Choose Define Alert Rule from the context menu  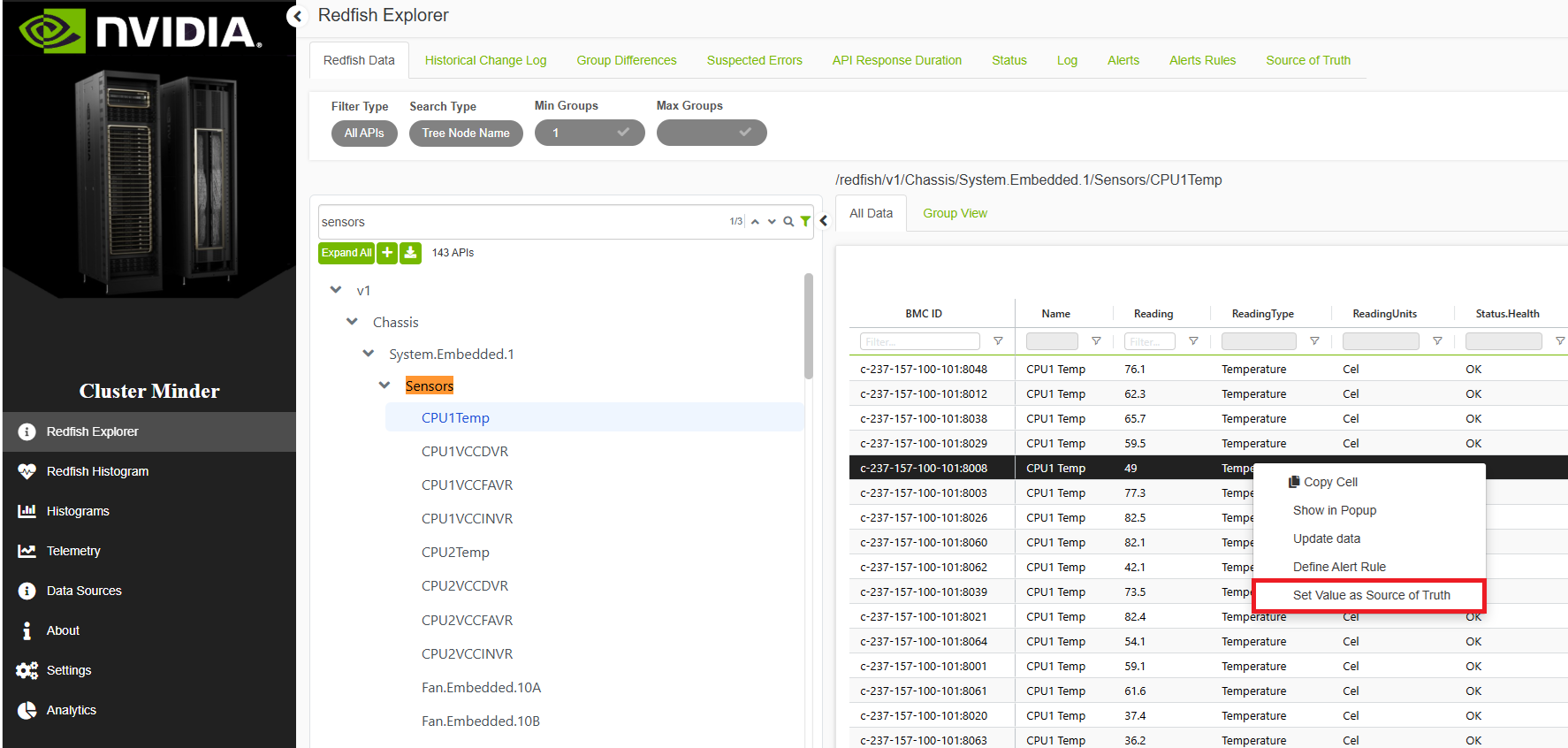pyautogui.click(x=1369, y=567)
